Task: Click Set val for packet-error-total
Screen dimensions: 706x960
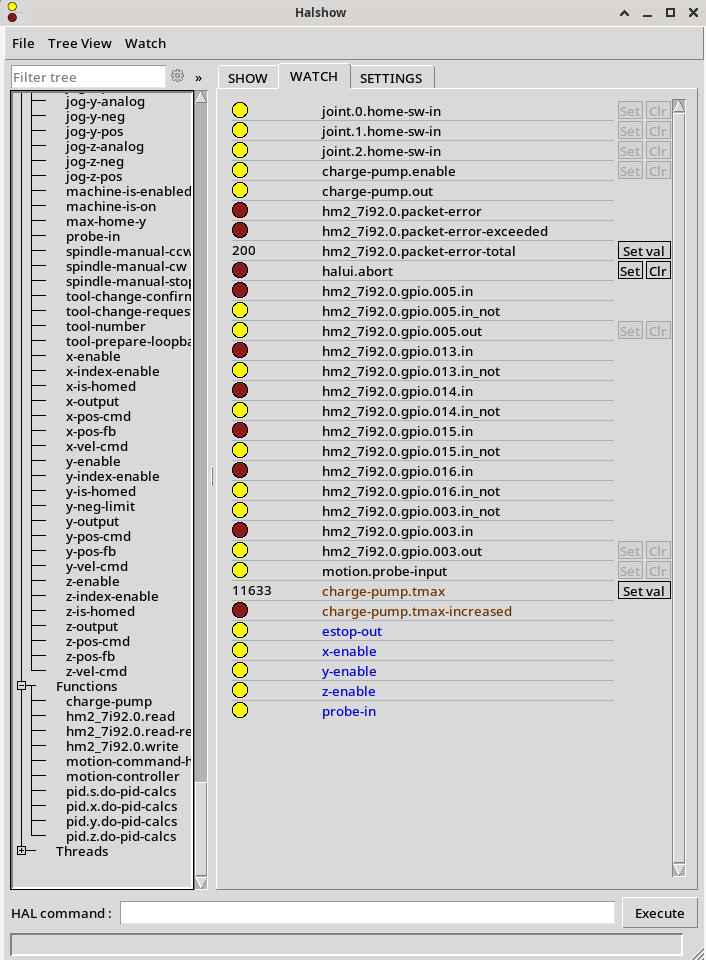Action: (644, 251)
